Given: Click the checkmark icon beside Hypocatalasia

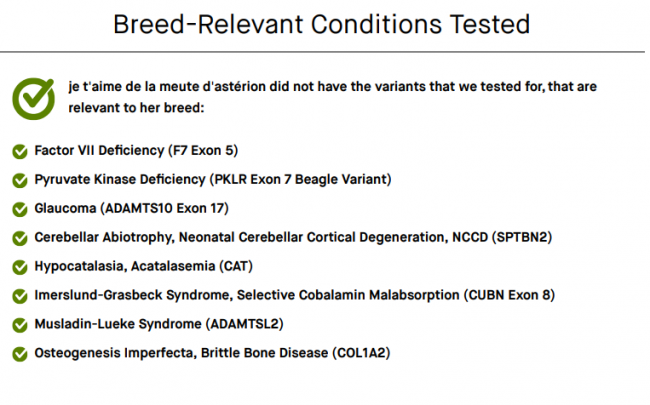Looking at the screenshot, I should (20, 267).
